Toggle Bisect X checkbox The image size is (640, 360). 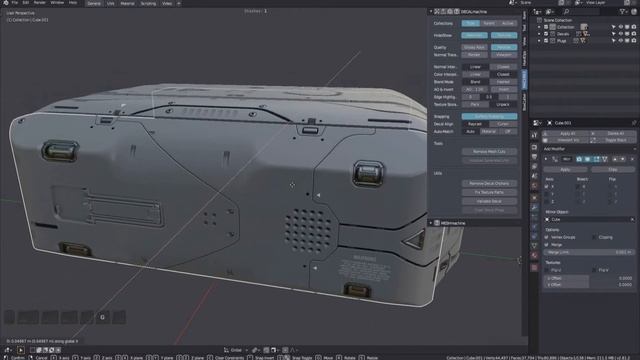[x=578, y=187]
